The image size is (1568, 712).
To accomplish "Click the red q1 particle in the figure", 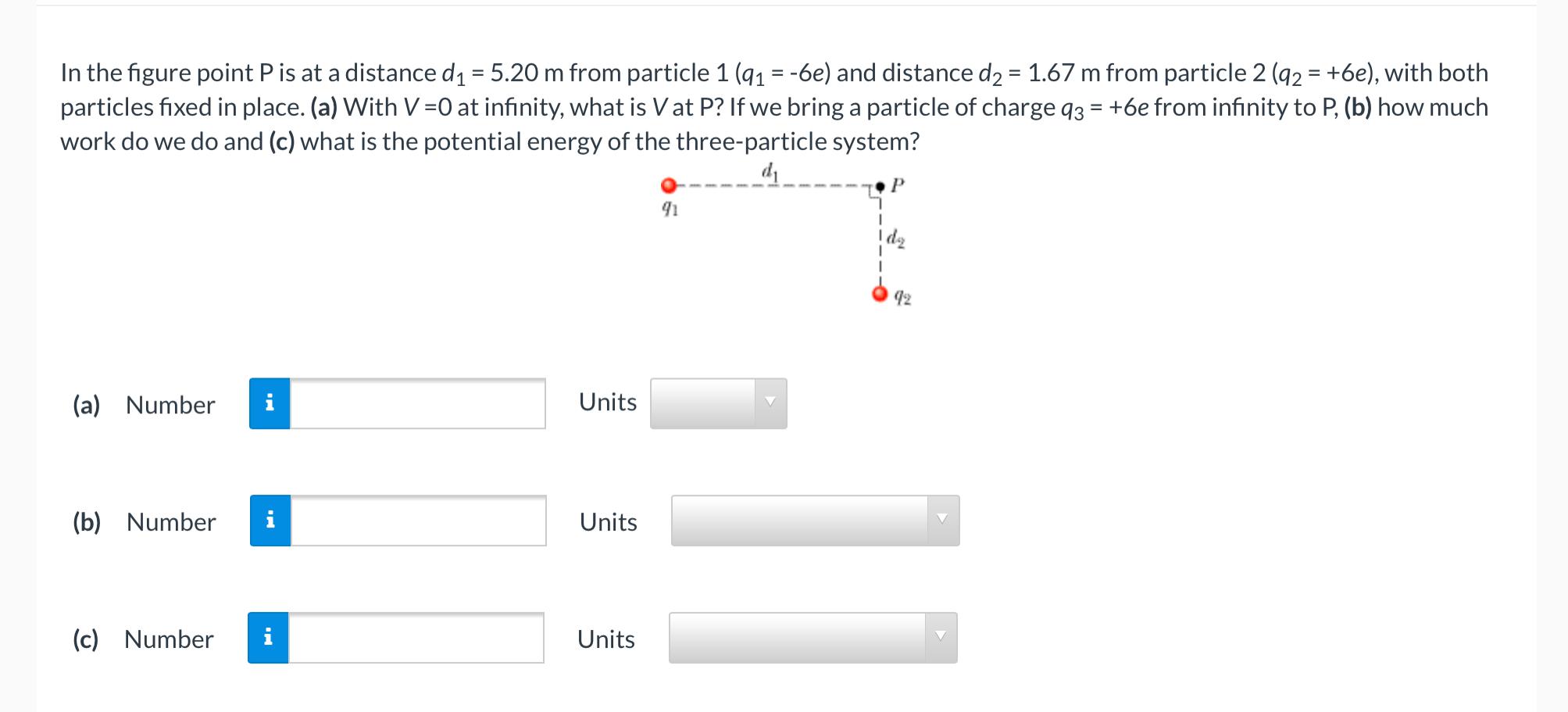I will point(669,184).
